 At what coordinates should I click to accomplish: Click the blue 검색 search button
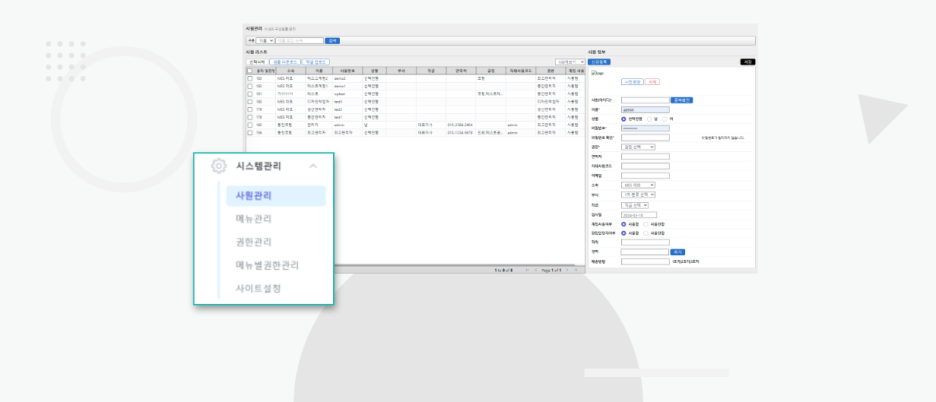pyautogui.click(x=332, y=41)
